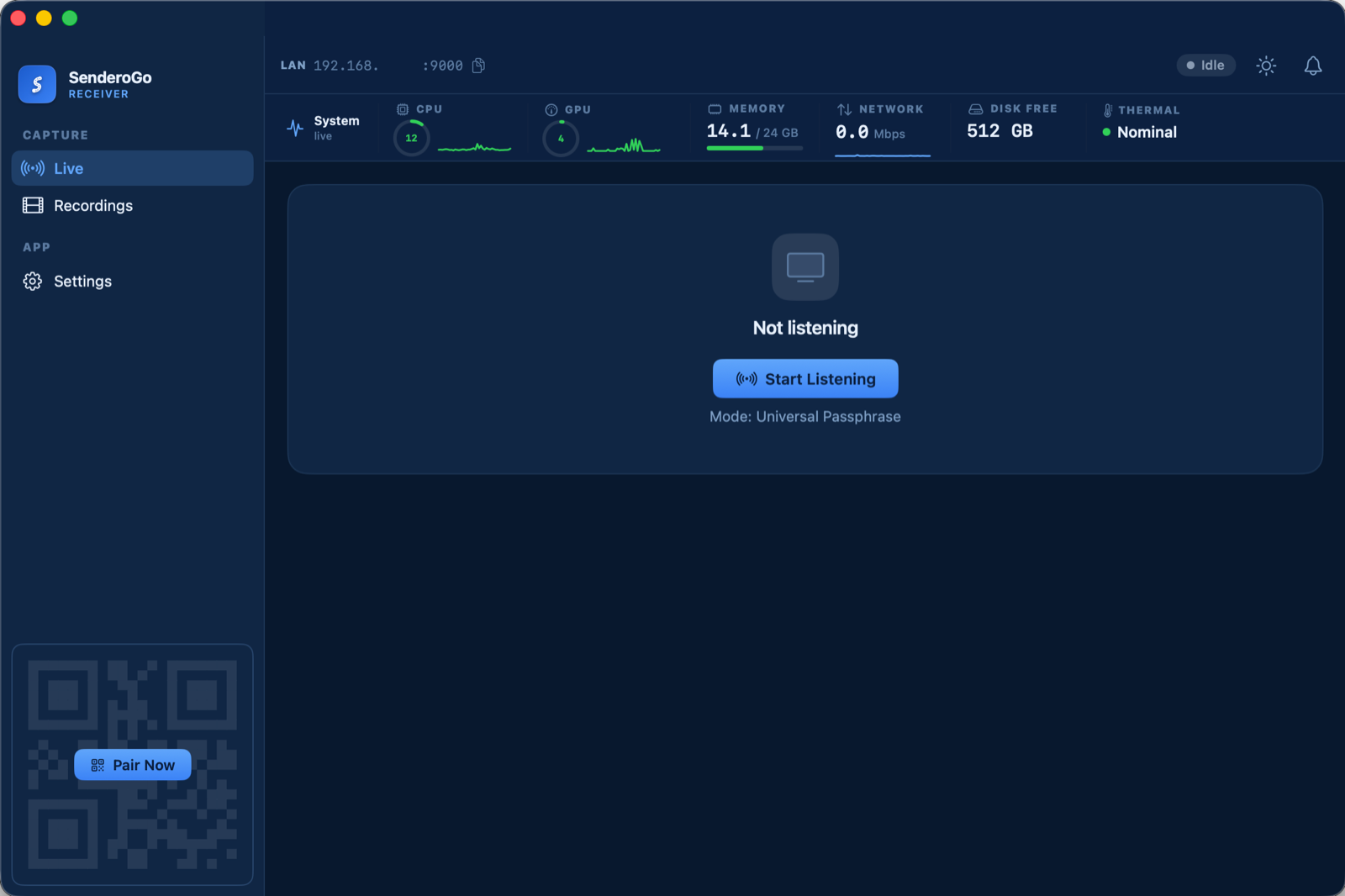The width and height of the screenshot is (1345, 896).
Task: Click the GPU usage gauge
Action: coord(561,138)
